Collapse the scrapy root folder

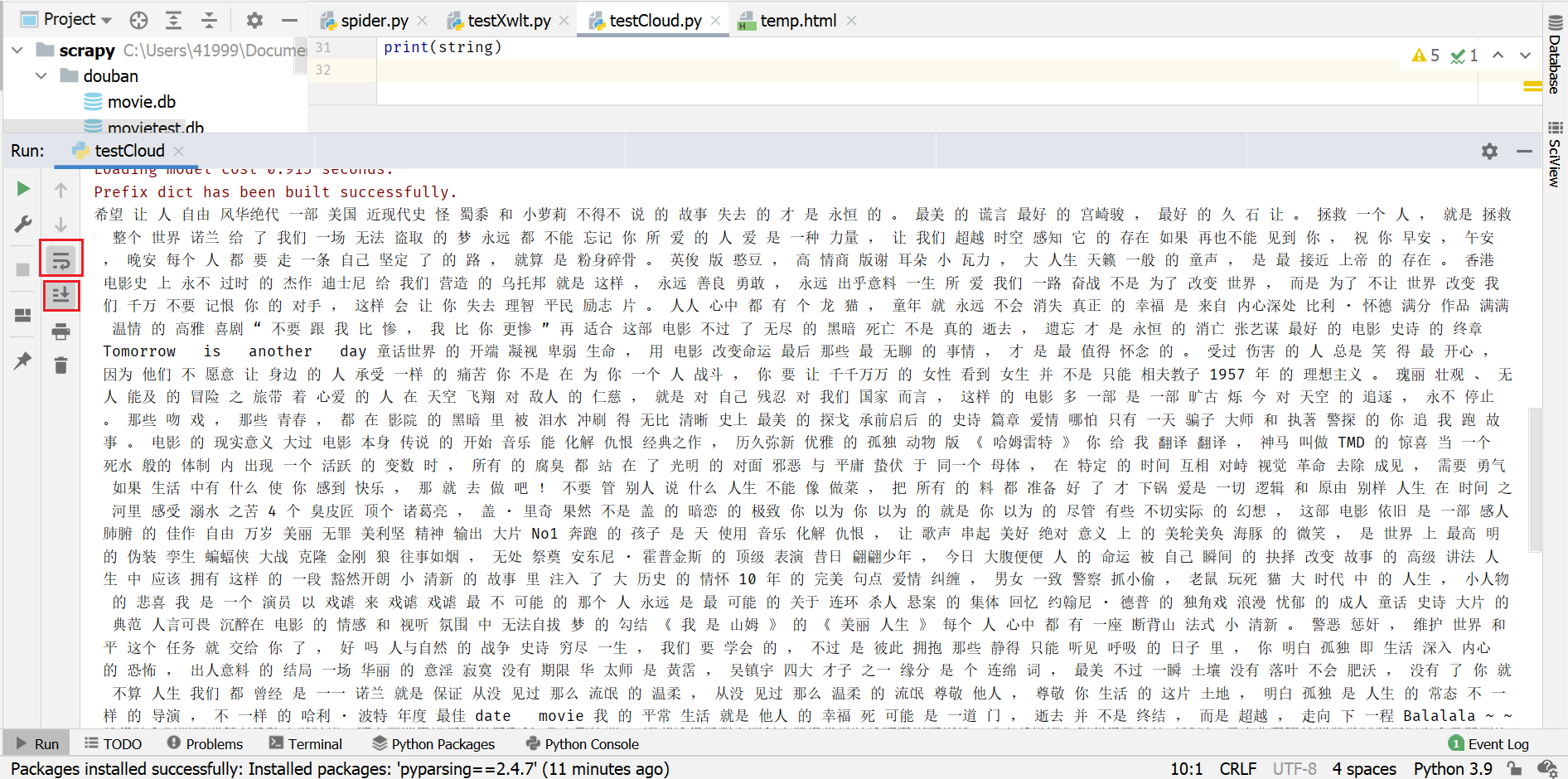pyautogui.click(x=17, y=51)
